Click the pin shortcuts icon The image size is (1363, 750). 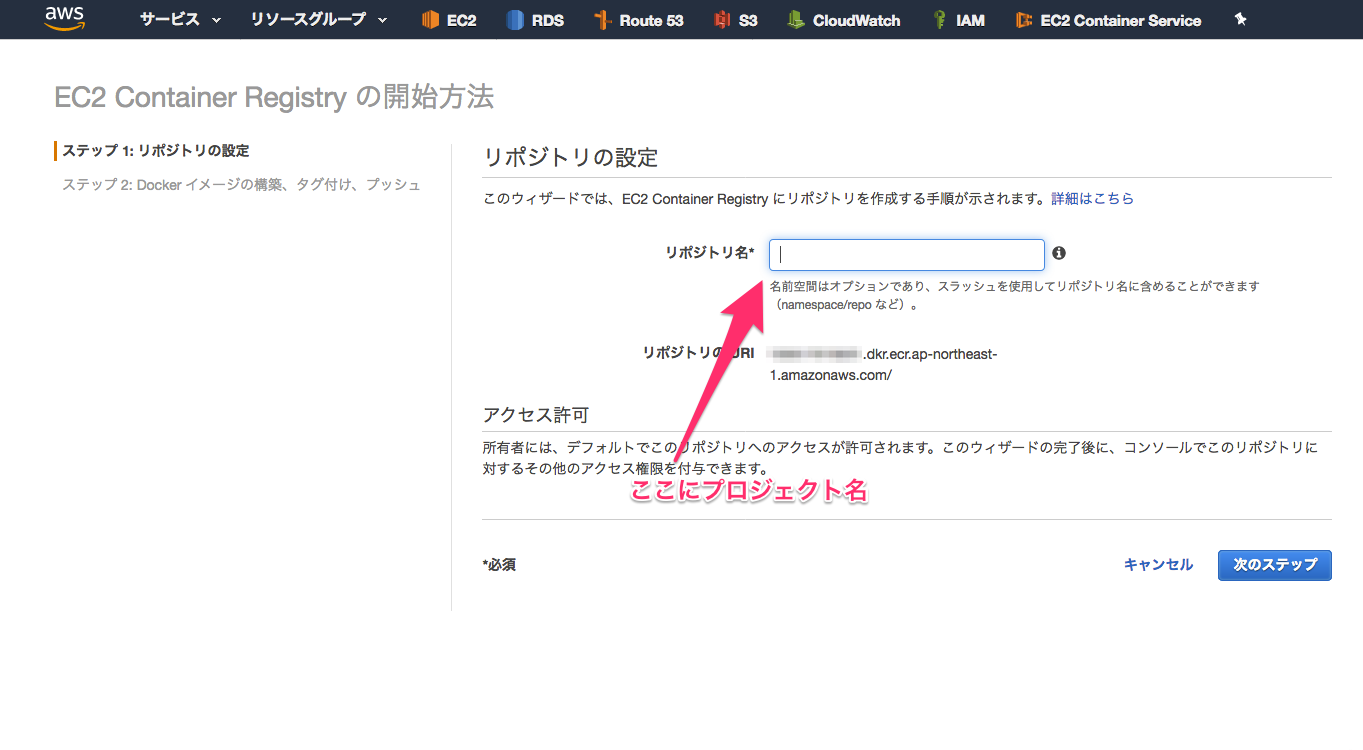1241,19
